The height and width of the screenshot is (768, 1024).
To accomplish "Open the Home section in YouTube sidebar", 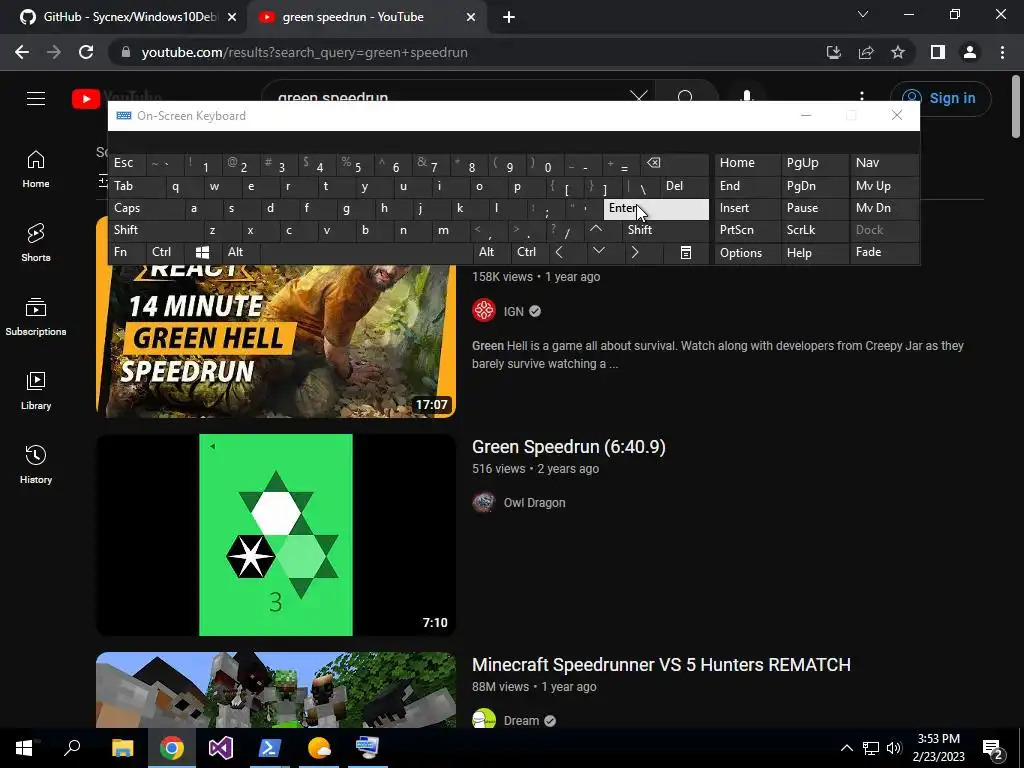I will point(36,169).
